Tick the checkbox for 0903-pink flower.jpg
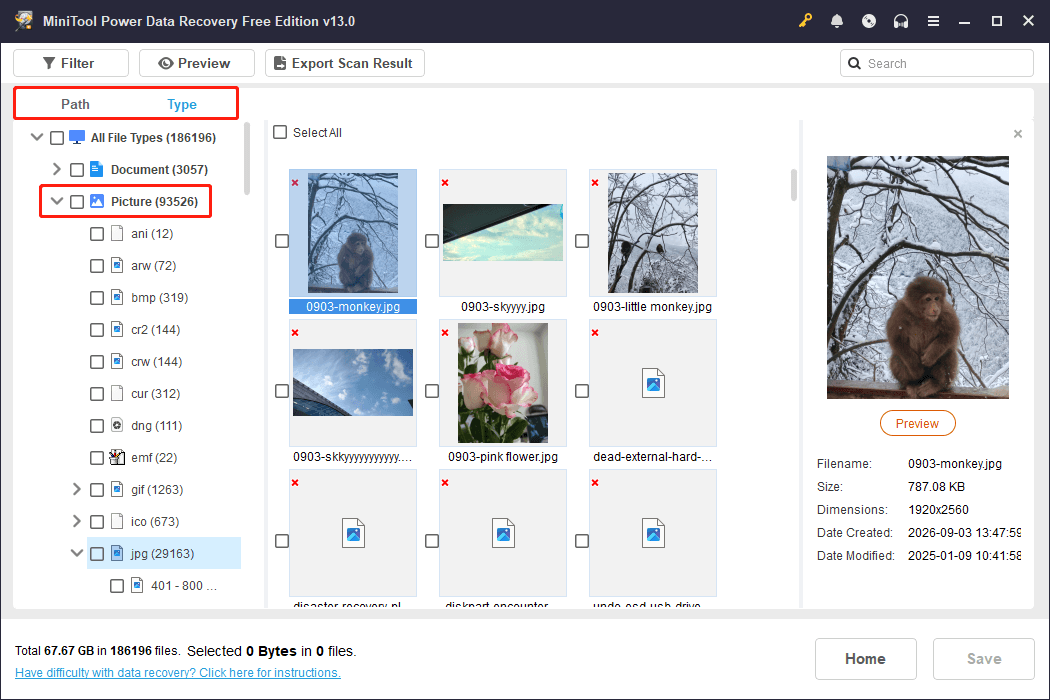This screenshot has width=1050, height=700. click(x=432, y=391)
